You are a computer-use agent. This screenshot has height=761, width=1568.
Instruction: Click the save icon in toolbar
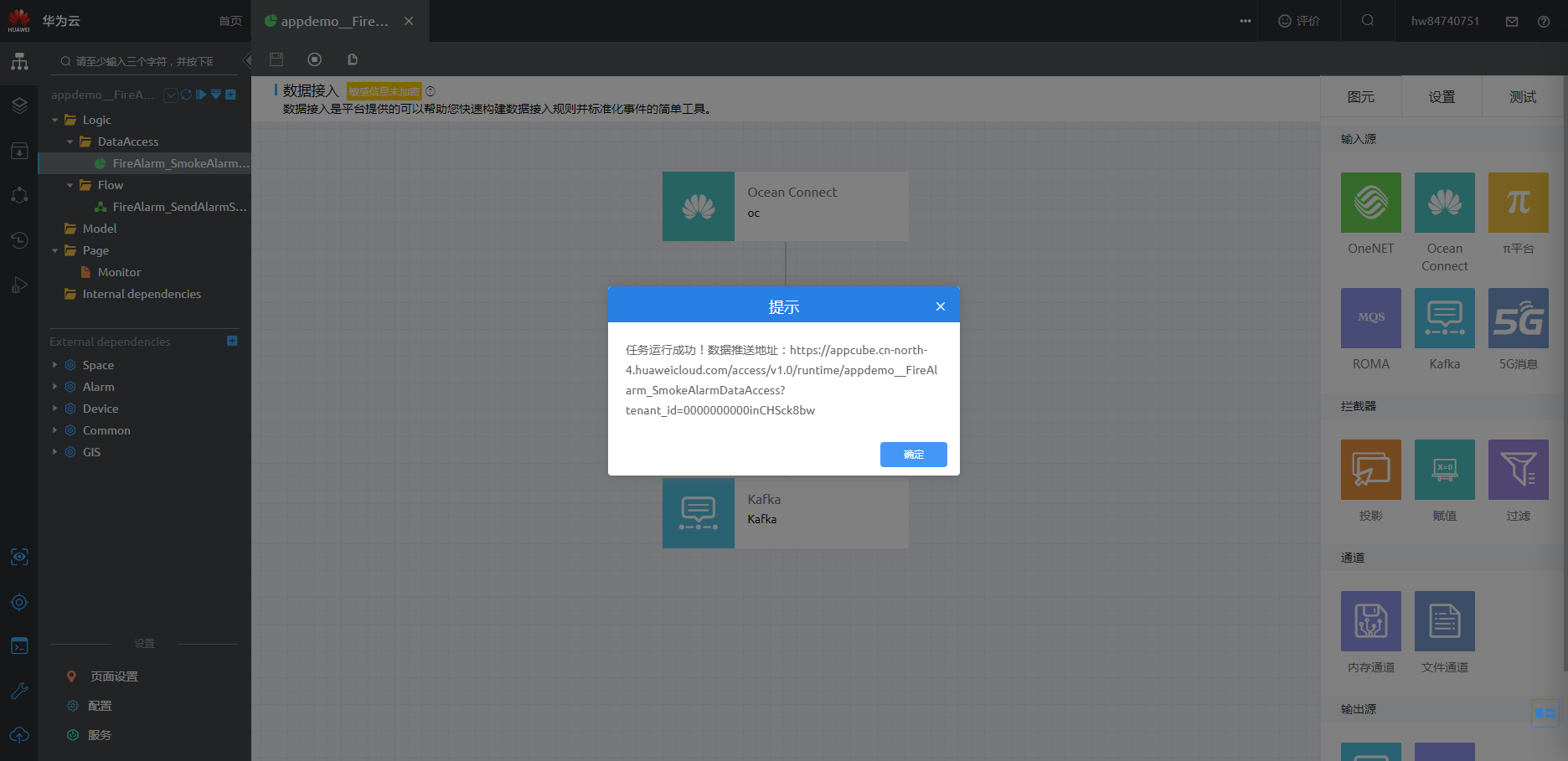tap(276, 59)
